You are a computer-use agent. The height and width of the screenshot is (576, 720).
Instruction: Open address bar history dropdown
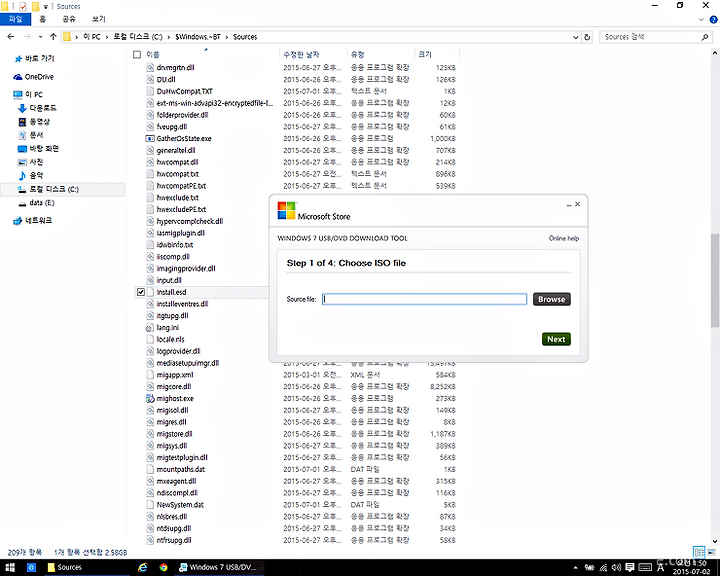point(575,37)
